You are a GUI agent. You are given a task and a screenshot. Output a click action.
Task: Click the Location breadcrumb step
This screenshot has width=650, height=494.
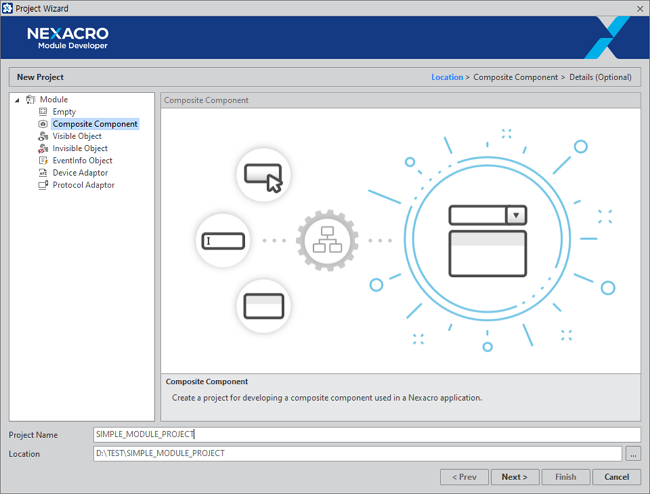coord(447,77)
